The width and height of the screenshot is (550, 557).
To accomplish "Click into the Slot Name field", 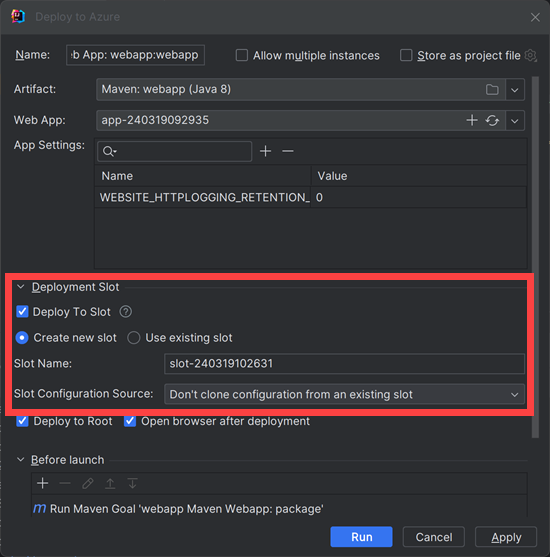I will [344, 364].
